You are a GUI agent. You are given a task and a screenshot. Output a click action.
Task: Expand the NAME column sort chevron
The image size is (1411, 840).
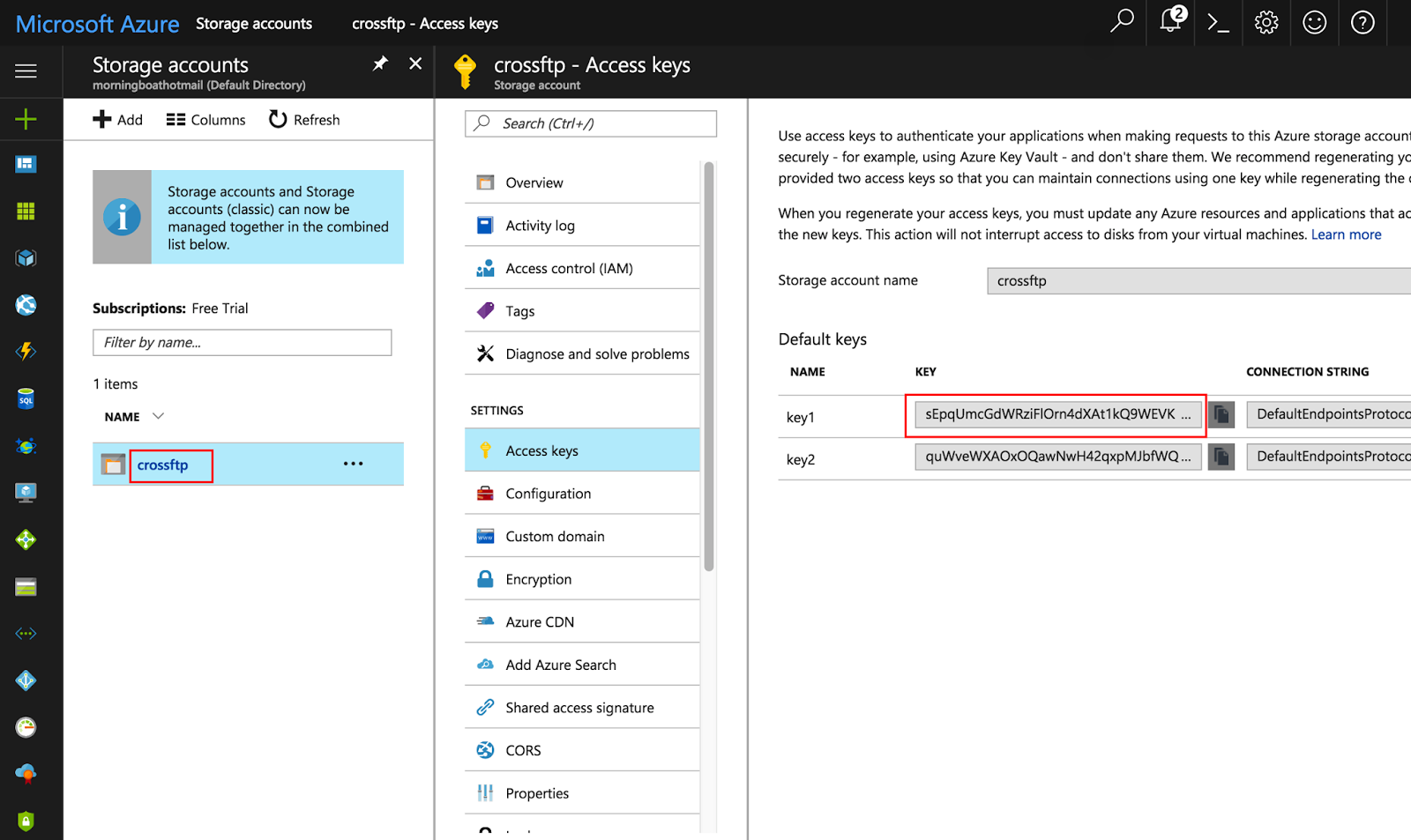[157, 416]
